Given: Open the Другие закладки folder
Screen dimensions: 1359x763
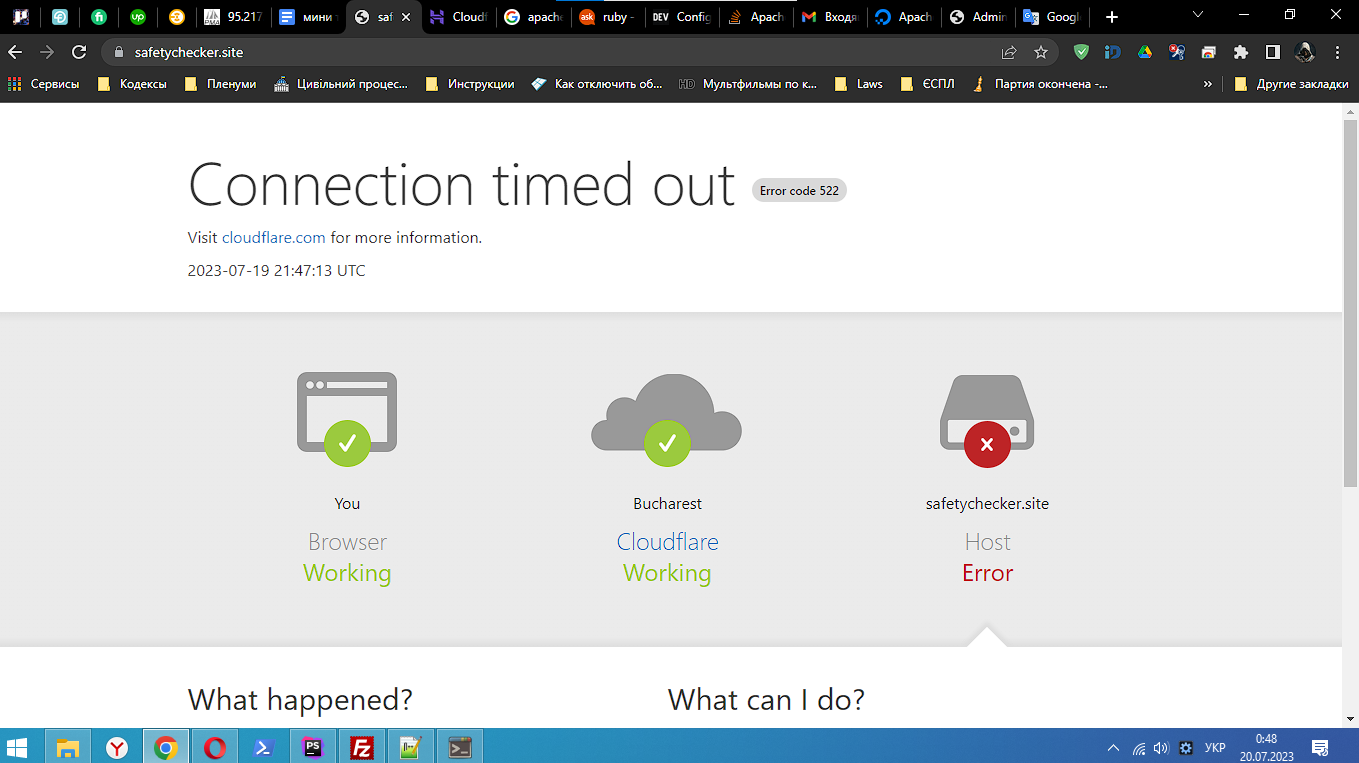Looking at the screenshot, I should point(1291,84).
